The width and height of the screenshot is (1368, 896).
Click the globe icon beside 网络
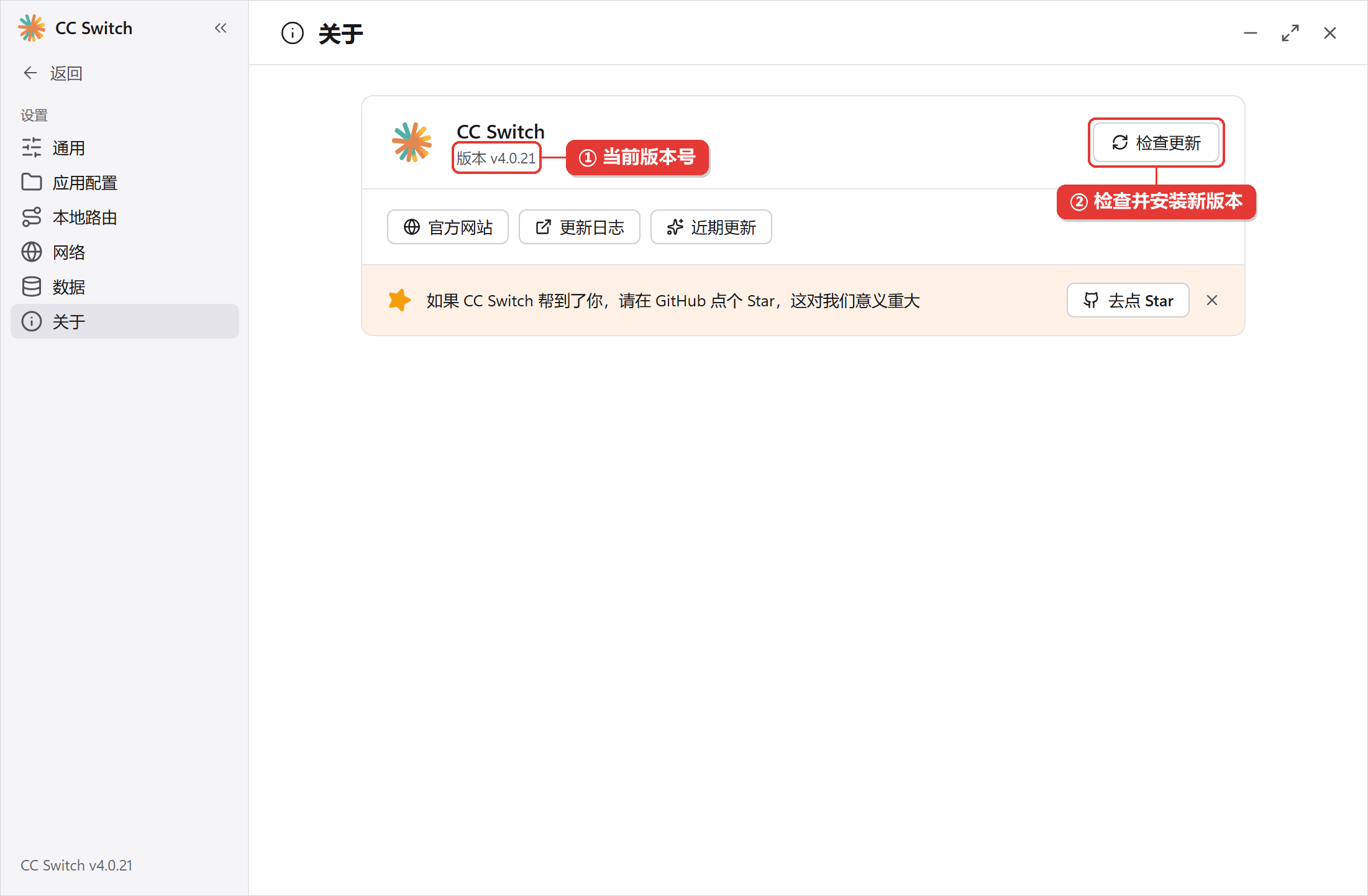(32, 252)
